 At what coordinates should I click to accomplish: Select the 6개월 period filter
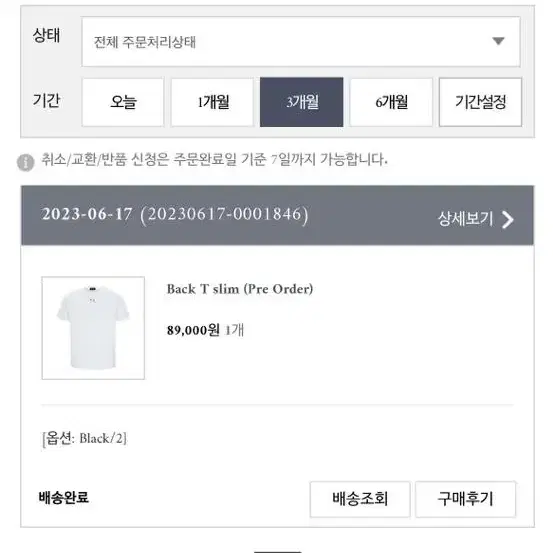(x=391, y=102)
